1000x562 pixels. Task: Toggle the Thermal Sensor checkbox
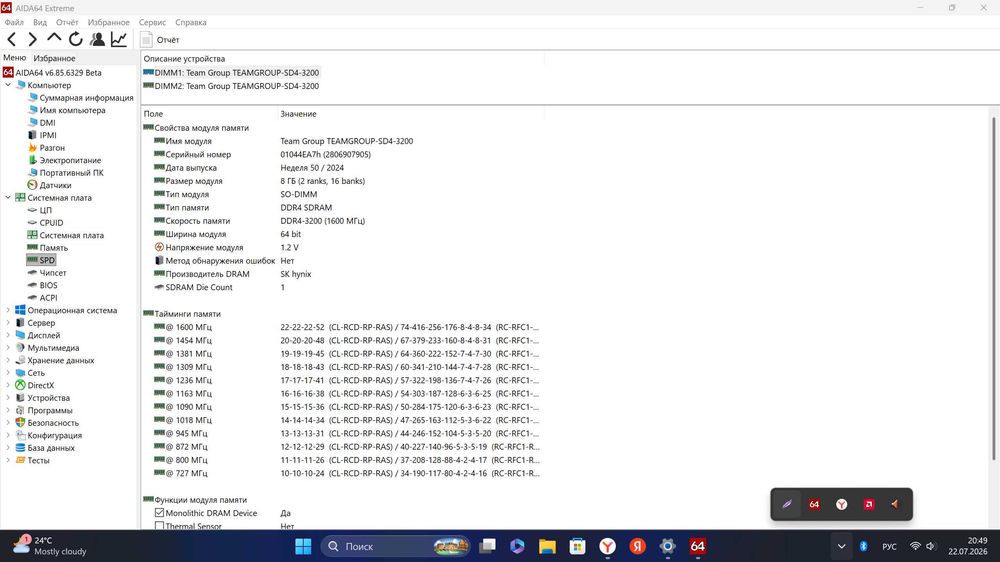pyautogui.click(x=159, y=526)
